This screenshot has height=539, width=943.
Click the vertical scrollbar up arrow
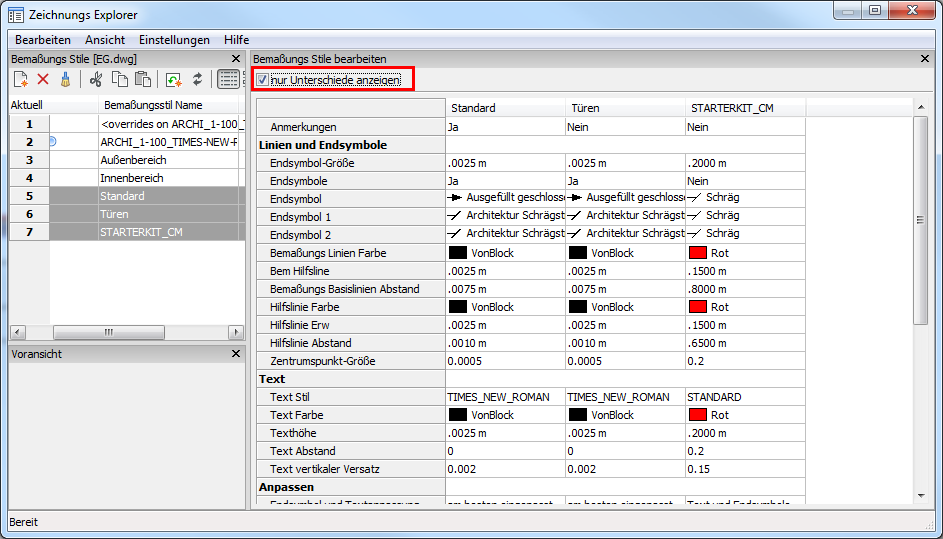921,107
